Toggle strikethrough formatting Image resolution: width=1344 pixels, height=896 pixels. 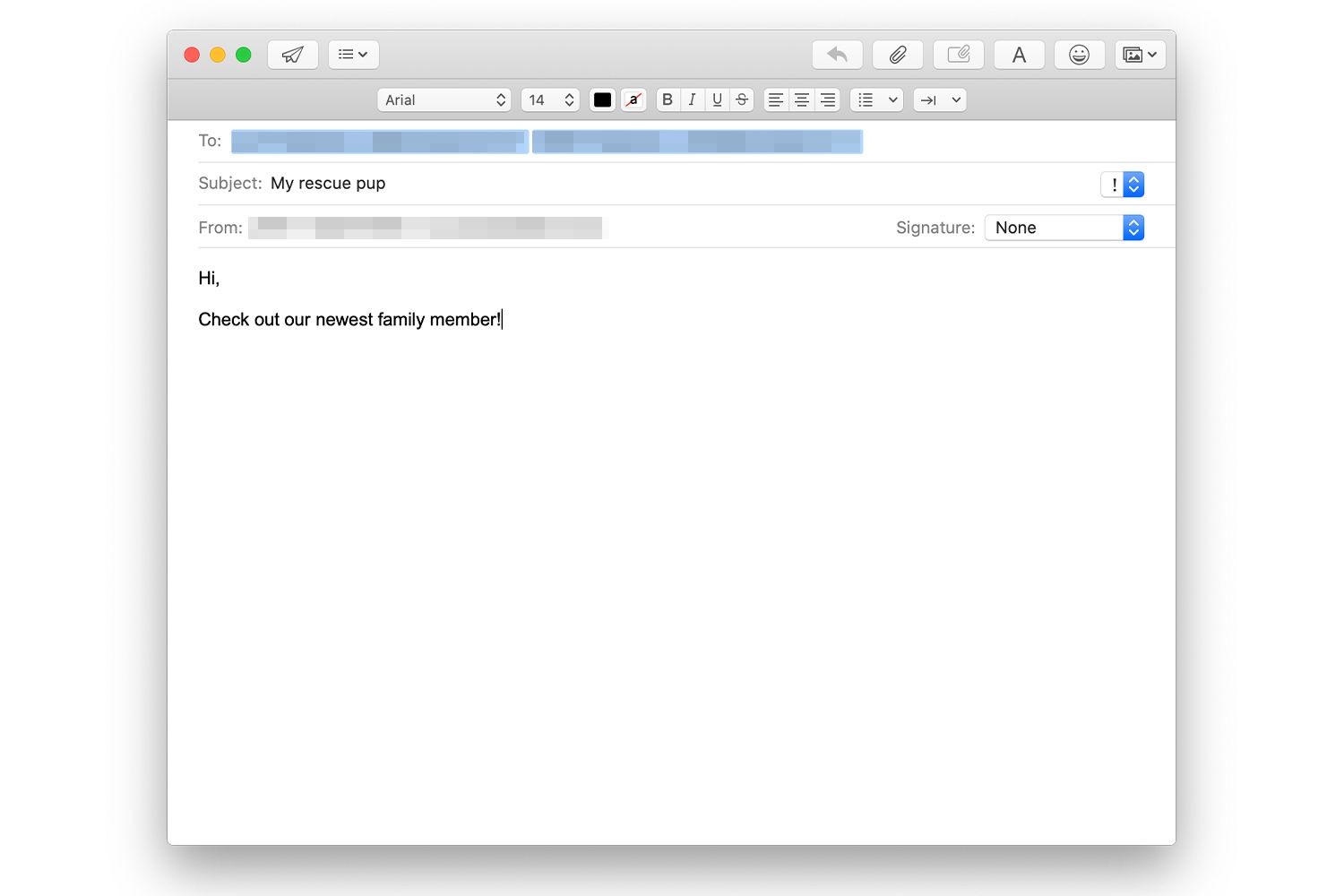742,100
